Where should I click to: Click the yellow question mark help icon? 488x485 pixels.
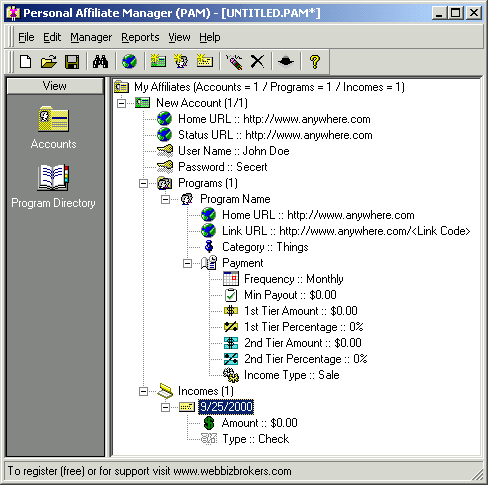click(x=315, y=62)
